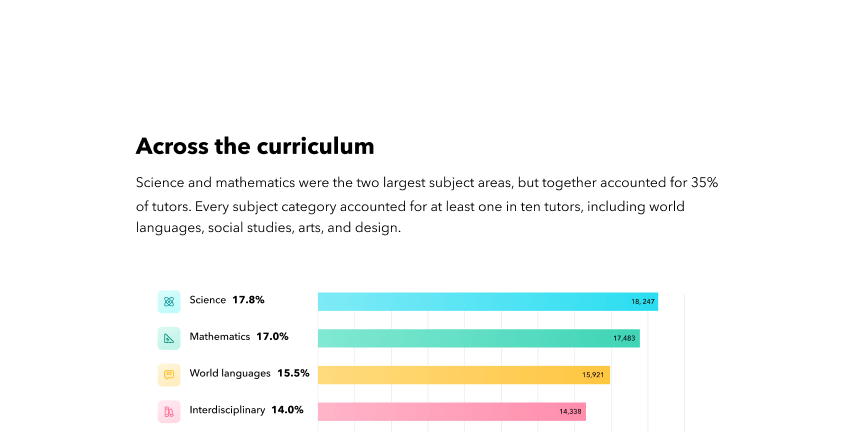Click the 17,483 value on Mathematics bar

point(625,338)
